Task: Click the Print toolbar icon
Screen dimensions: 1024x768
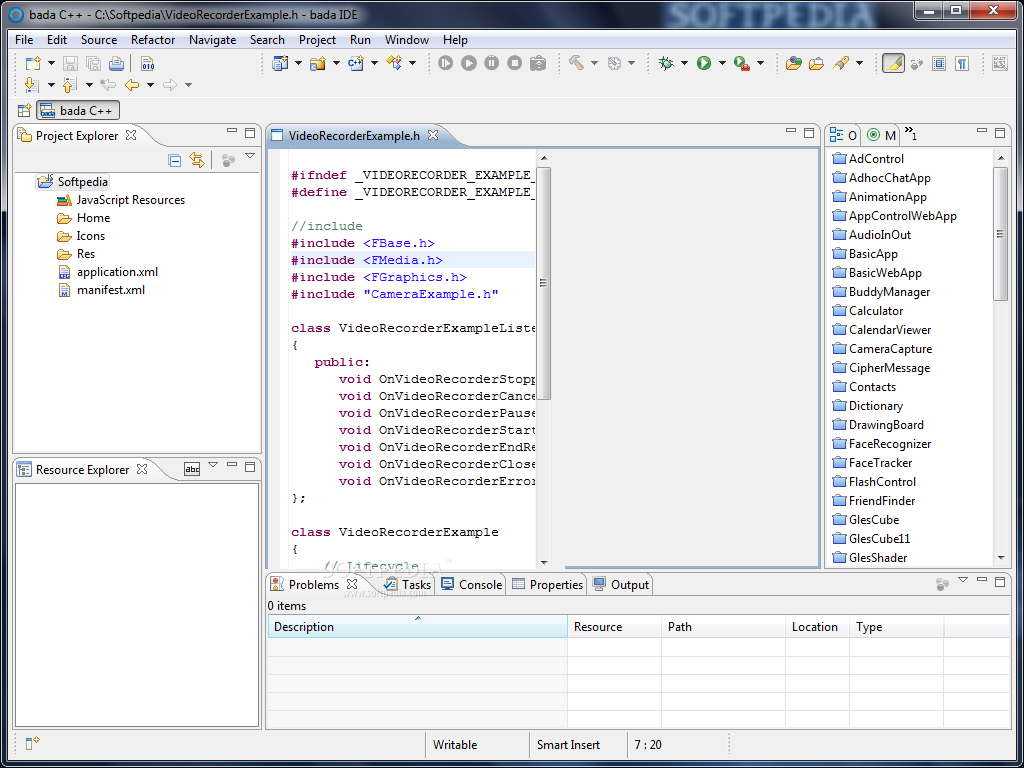Action: (x=116, y=63)
